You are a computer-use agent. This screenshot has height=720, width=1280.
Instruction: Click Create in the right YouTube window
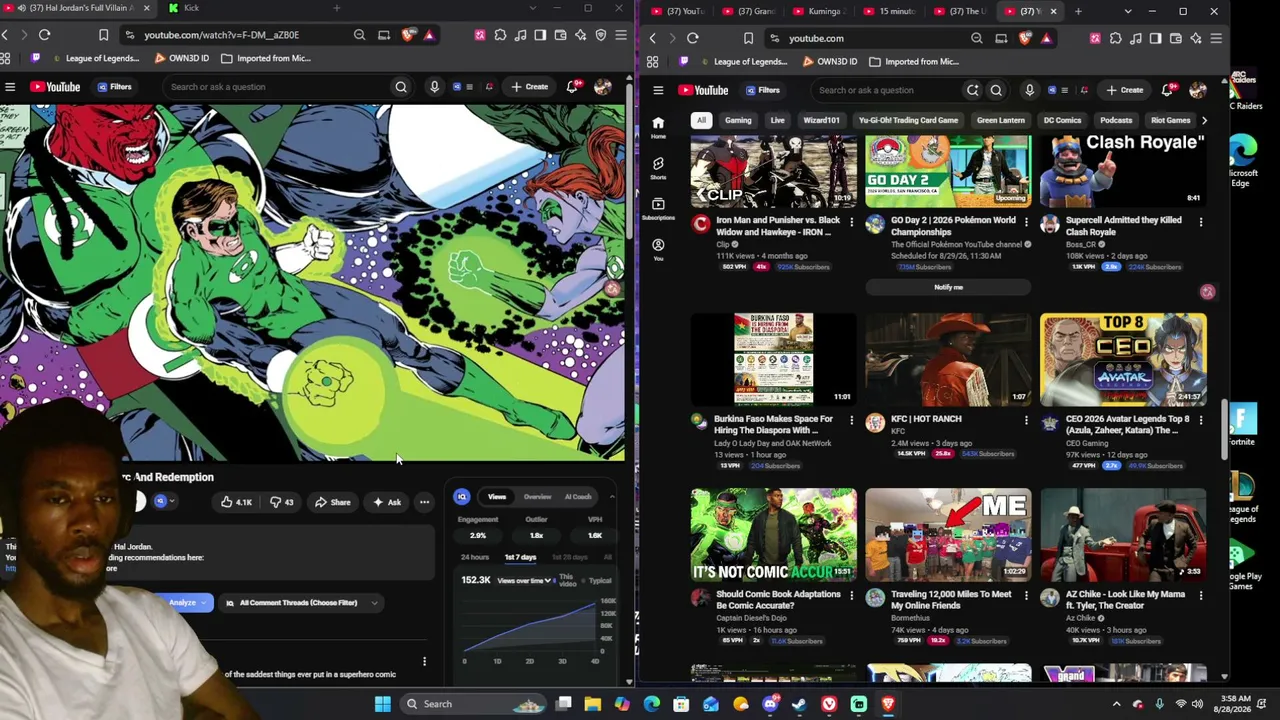(1124, 90)
